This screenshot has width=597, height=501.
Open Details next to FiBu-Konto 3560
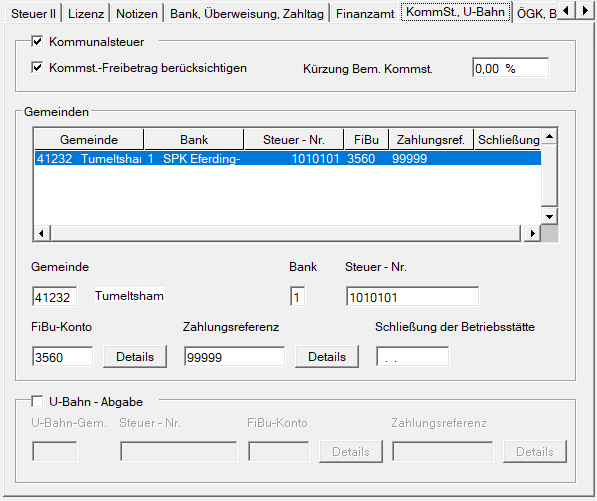point(135,357)
